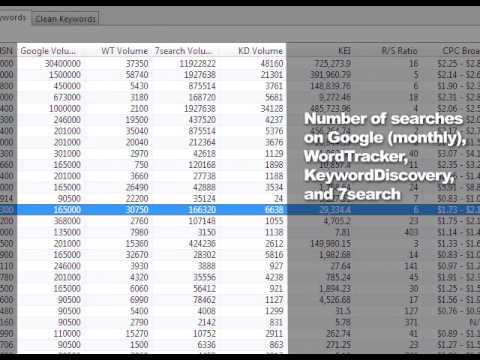This screenshot has height=360, width=480.
Task: Sort by the 7search Volu... column header
Action: pos(183,51)
